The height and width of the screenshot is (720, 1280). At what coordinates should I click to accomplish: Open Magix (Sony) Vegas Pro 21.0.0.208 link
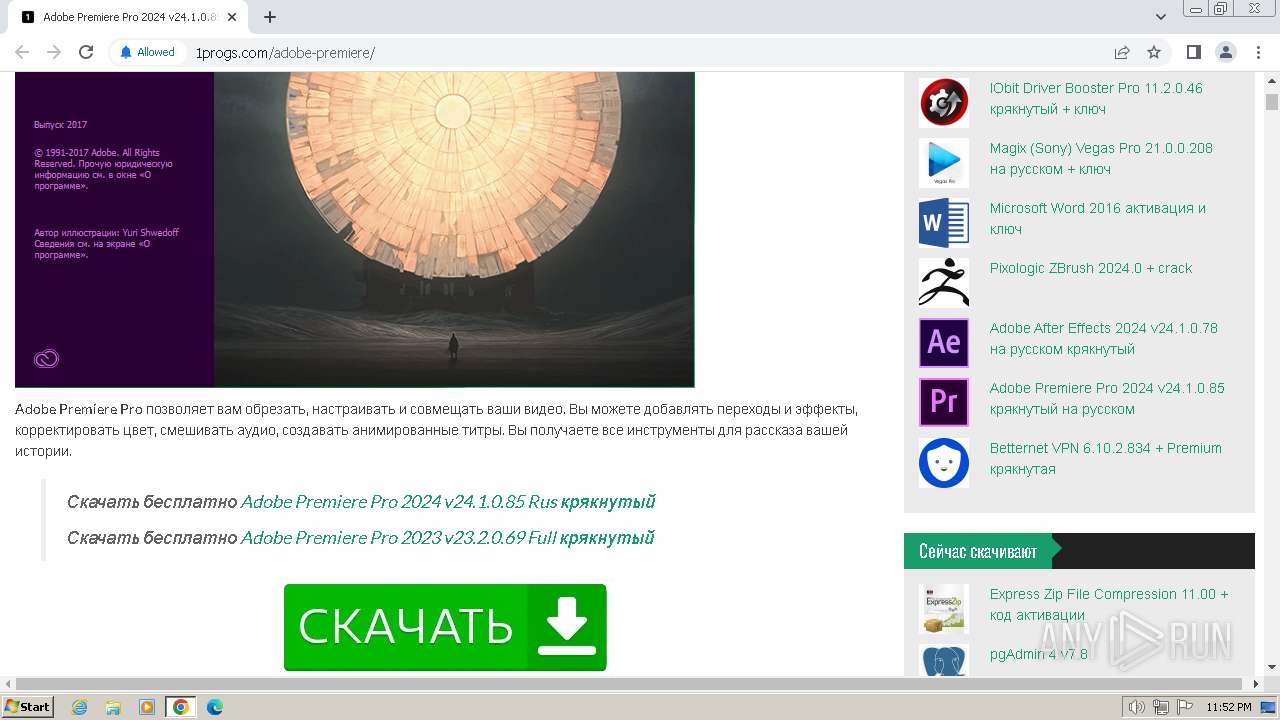coord(1101,158)
